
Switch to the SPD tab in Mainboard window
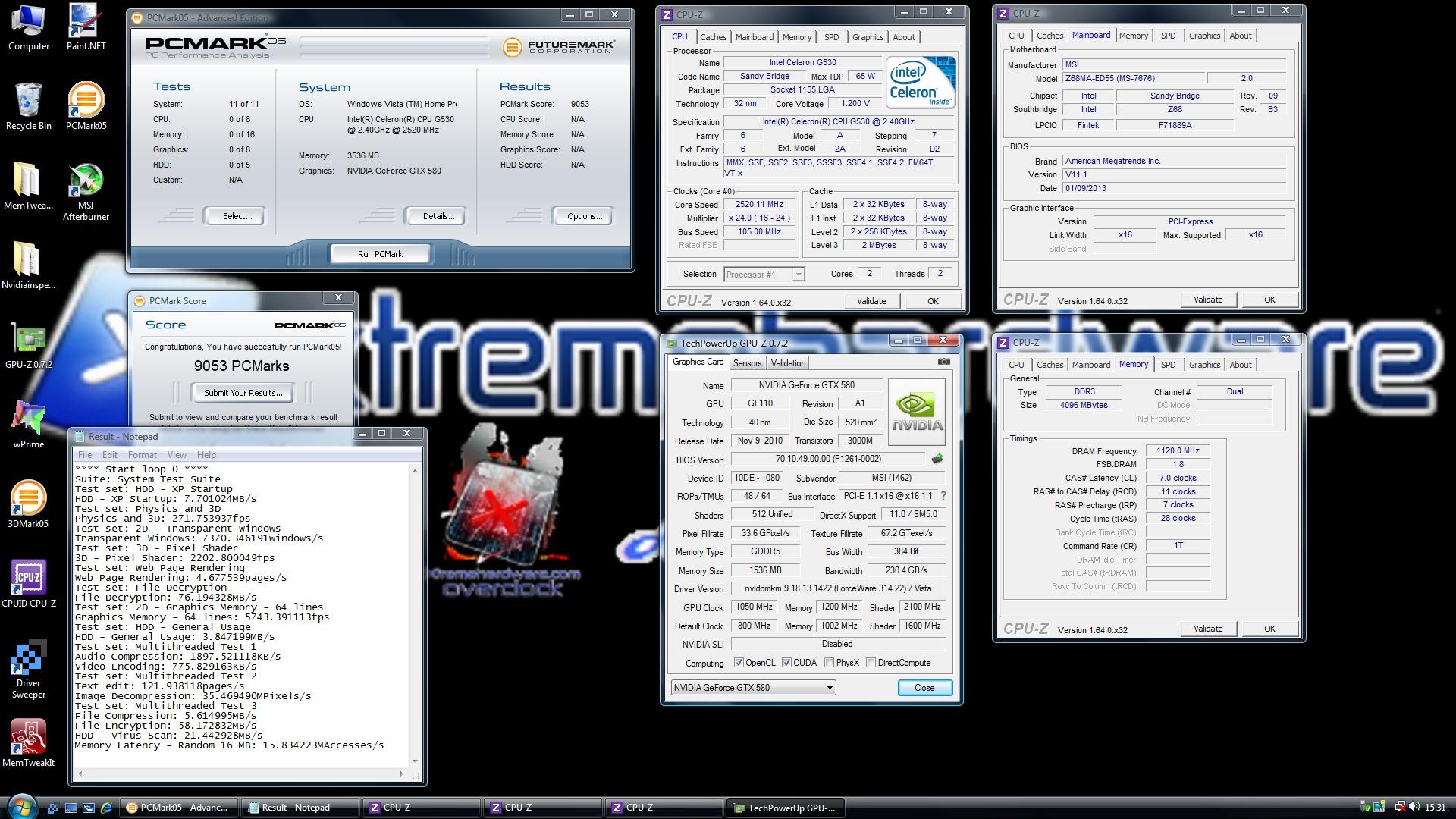pos(1168,36)
